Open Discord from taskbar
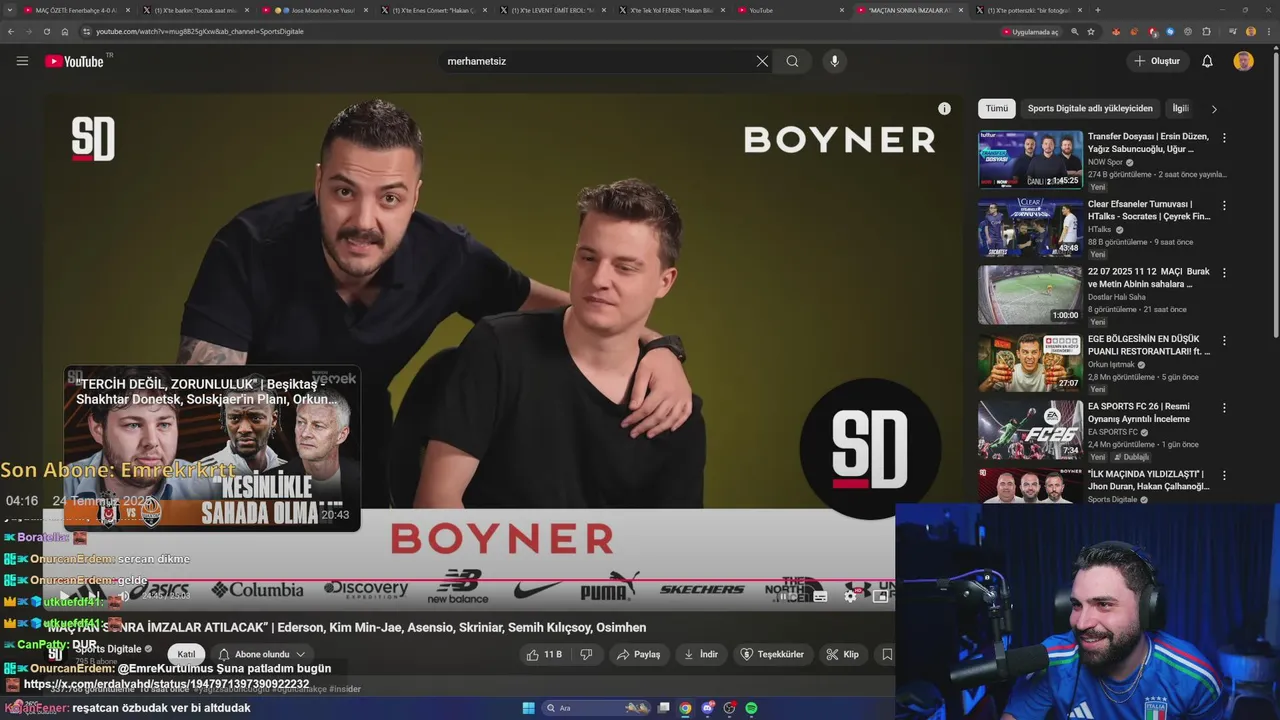This screenshot has width=1280, height=720. point(707,708)
